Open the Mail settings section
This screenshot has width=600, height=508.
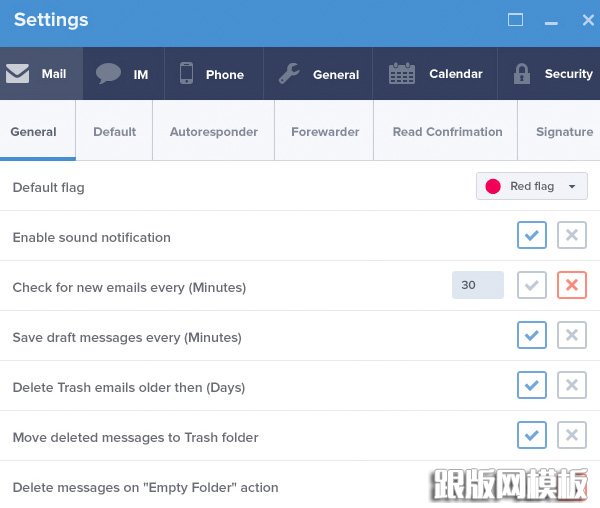click(x=41, y=73)
